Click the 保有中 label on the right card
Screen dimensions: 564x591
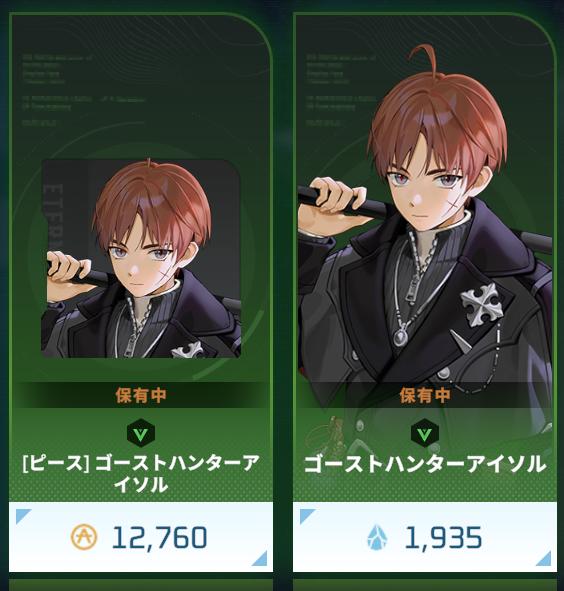click(425, 395)
